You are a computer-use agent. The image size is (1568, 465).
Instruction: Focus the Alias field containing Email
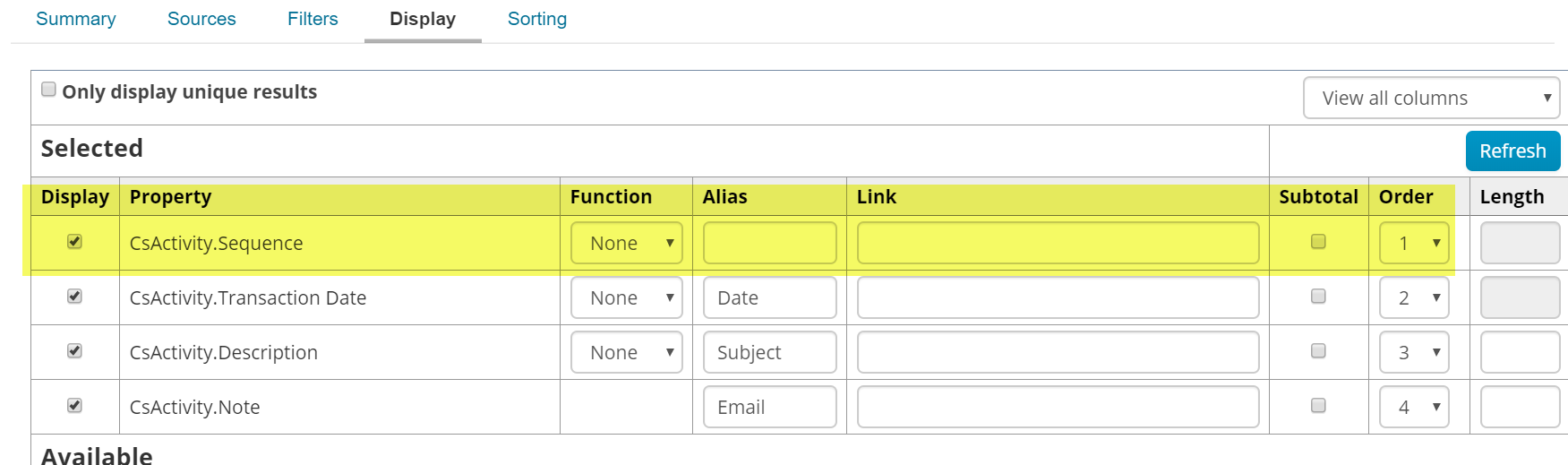point(769,407)
